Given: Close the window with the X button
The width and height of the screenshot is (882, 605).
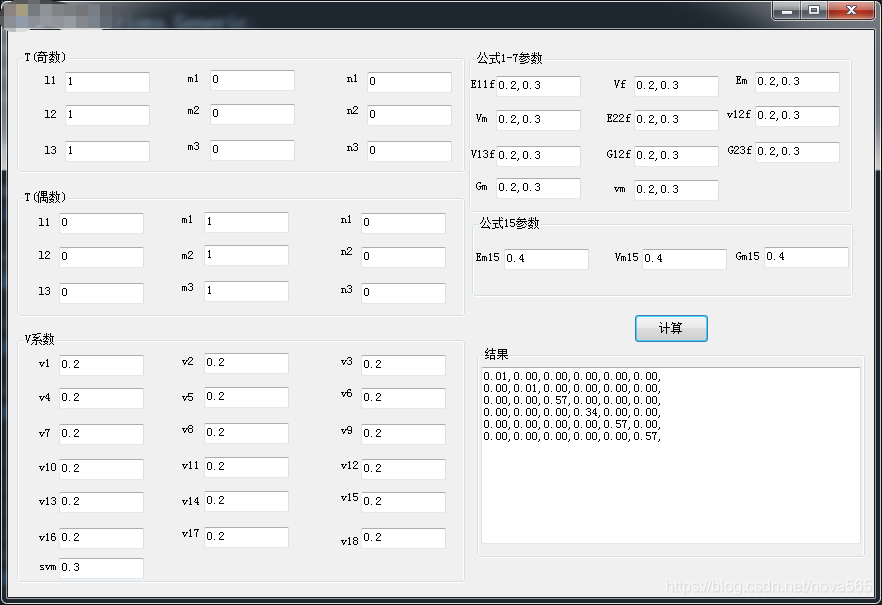Looking at the screenshot, I should click(x=851, y=11).
